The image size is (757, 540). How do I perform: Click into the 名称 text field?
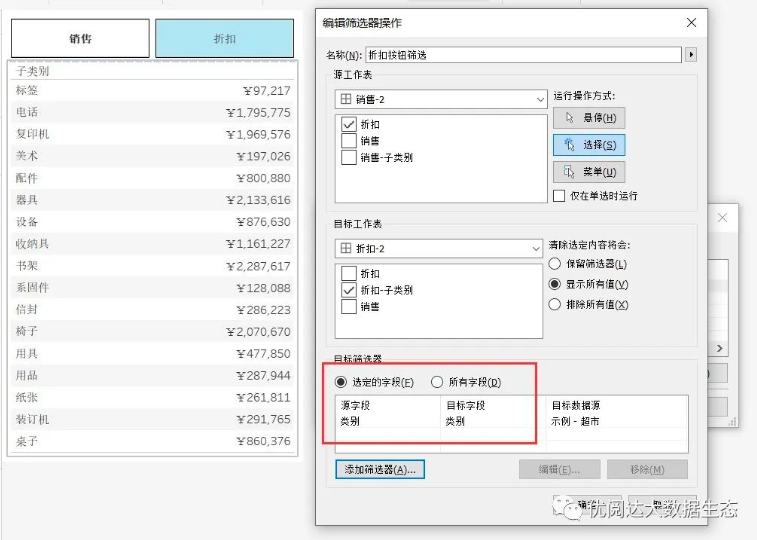point(524,55)
